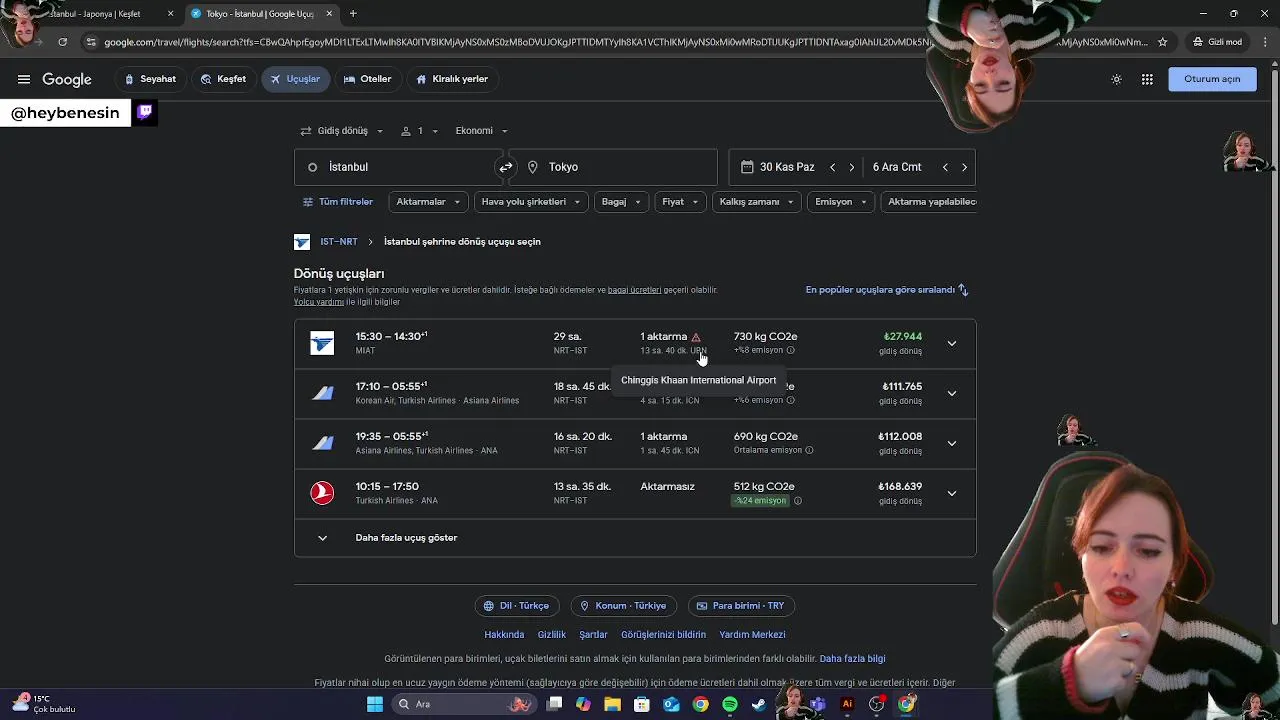Open the Emisyon filter dropdown
Image resolution: width=1280 pixels, height=720 pixels.
(841, 202)
